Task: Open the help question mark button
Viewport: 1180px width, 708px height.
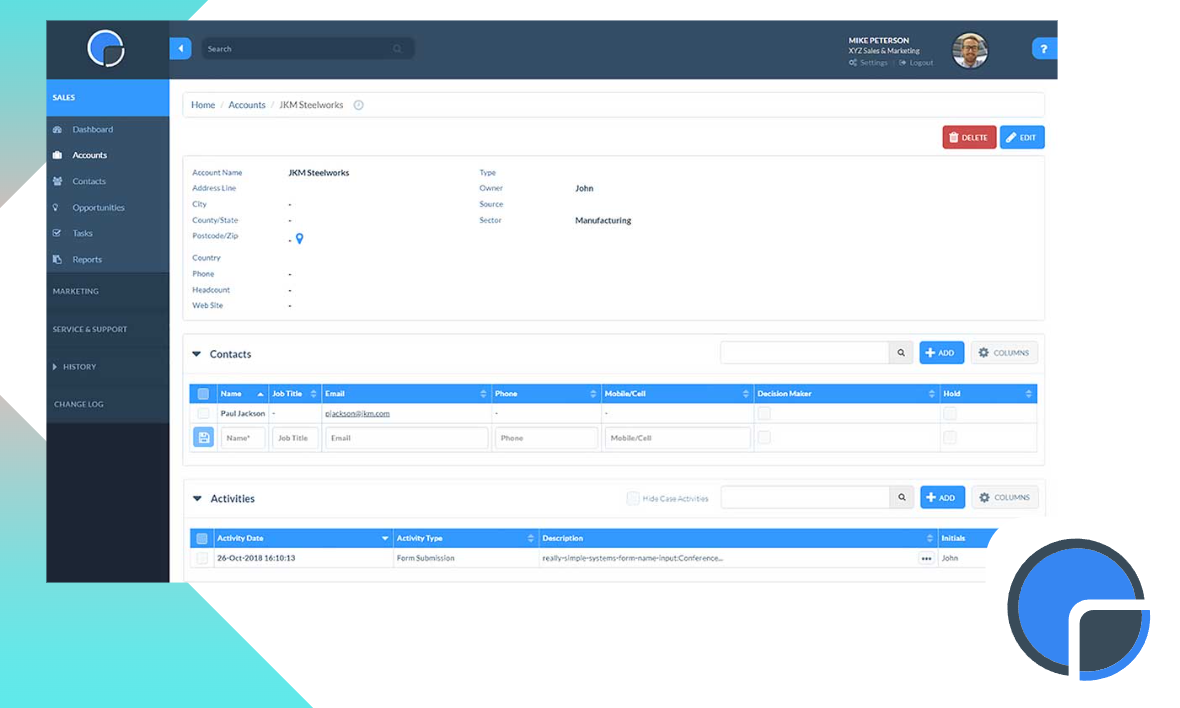Action: 1043,49
